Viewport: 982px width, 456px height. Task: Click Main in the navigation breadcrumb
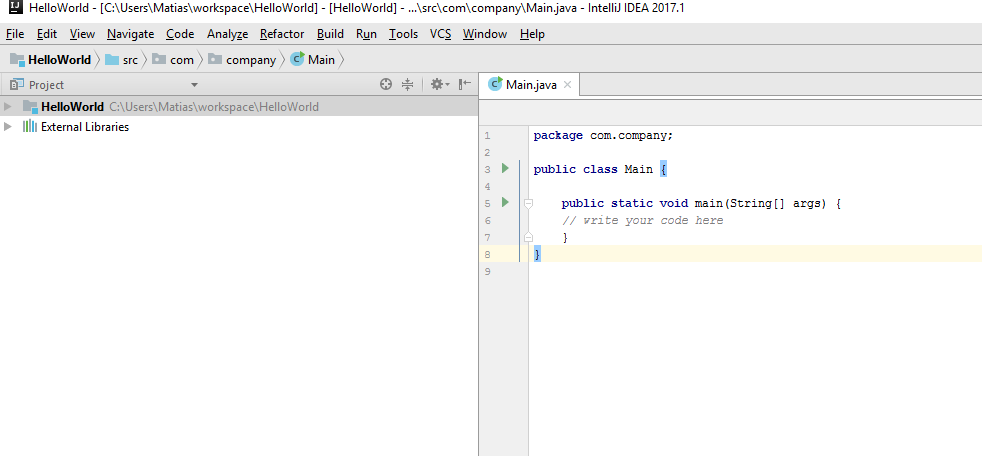point(313,60)
